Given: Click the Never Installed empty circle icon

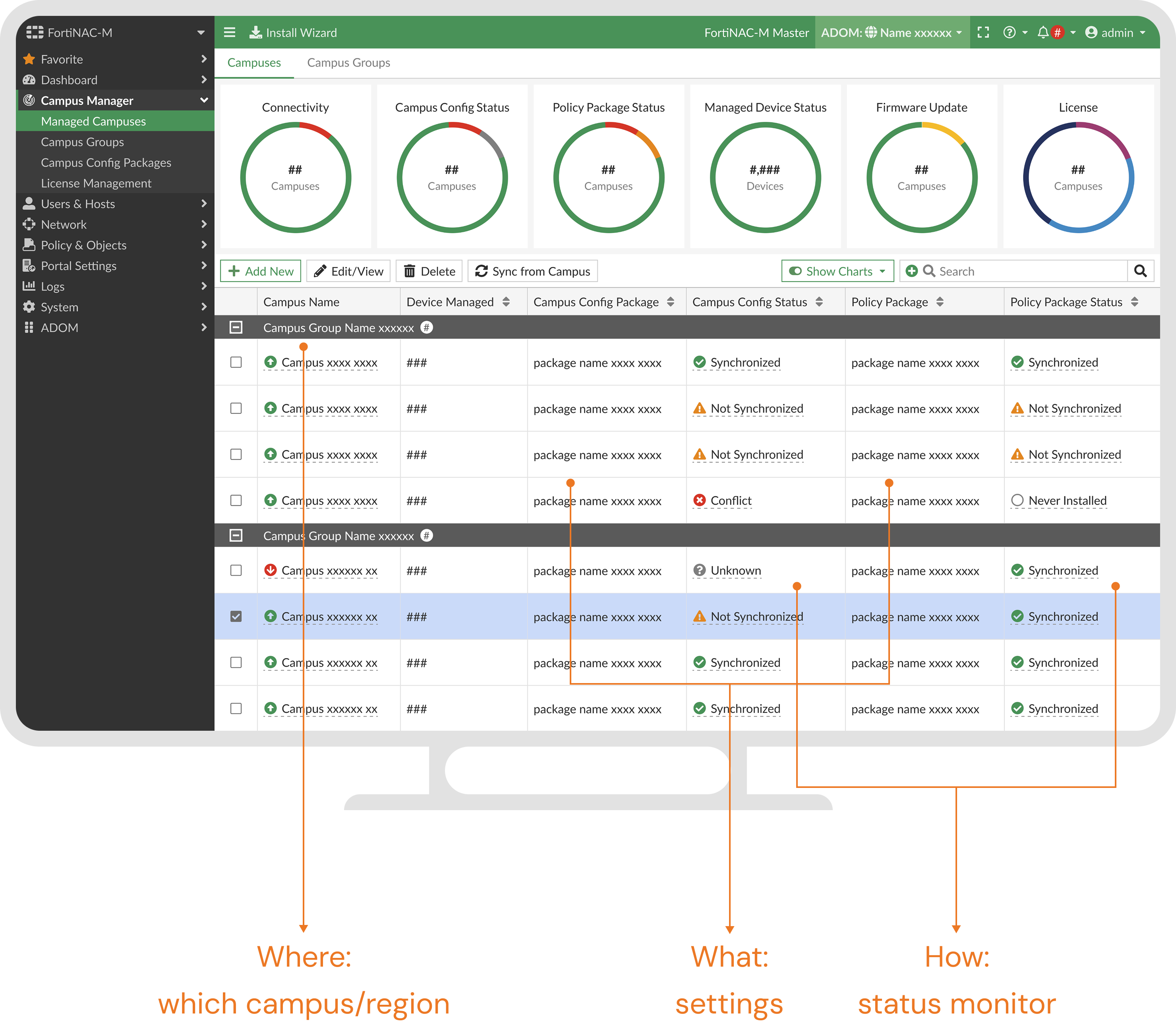Looking at the screenshot, I should [x=1017, y=500].
